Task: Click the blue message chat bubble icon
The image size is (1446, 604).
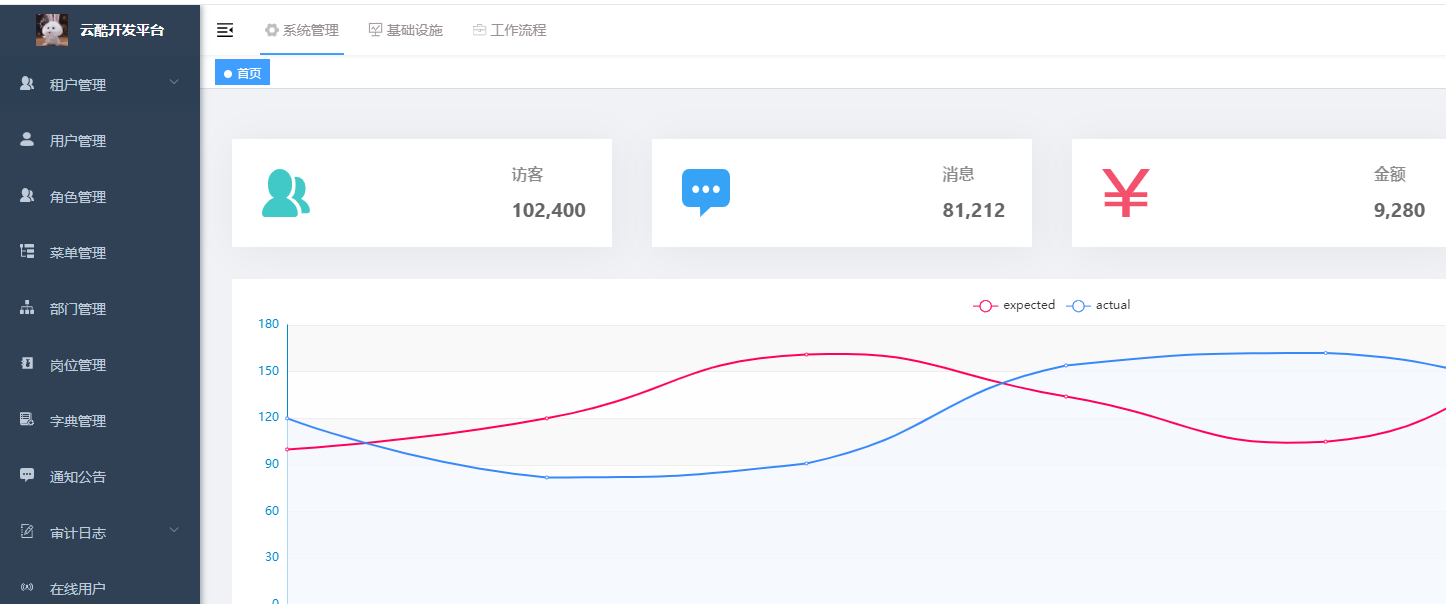Action: click(x=706, y=192)
